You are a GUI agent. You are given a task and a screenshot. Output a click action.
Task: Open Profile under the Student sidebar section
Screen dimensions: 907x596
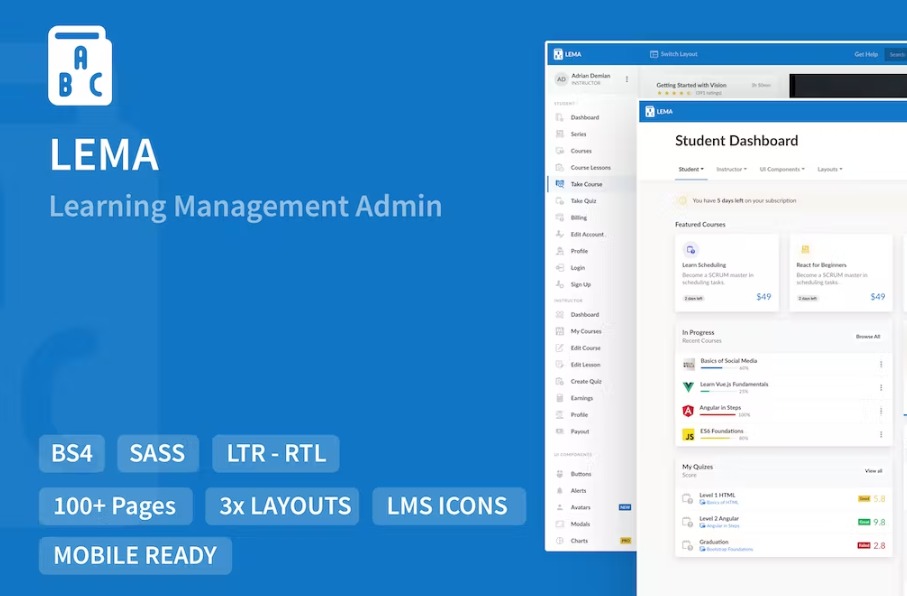[579, 251]
